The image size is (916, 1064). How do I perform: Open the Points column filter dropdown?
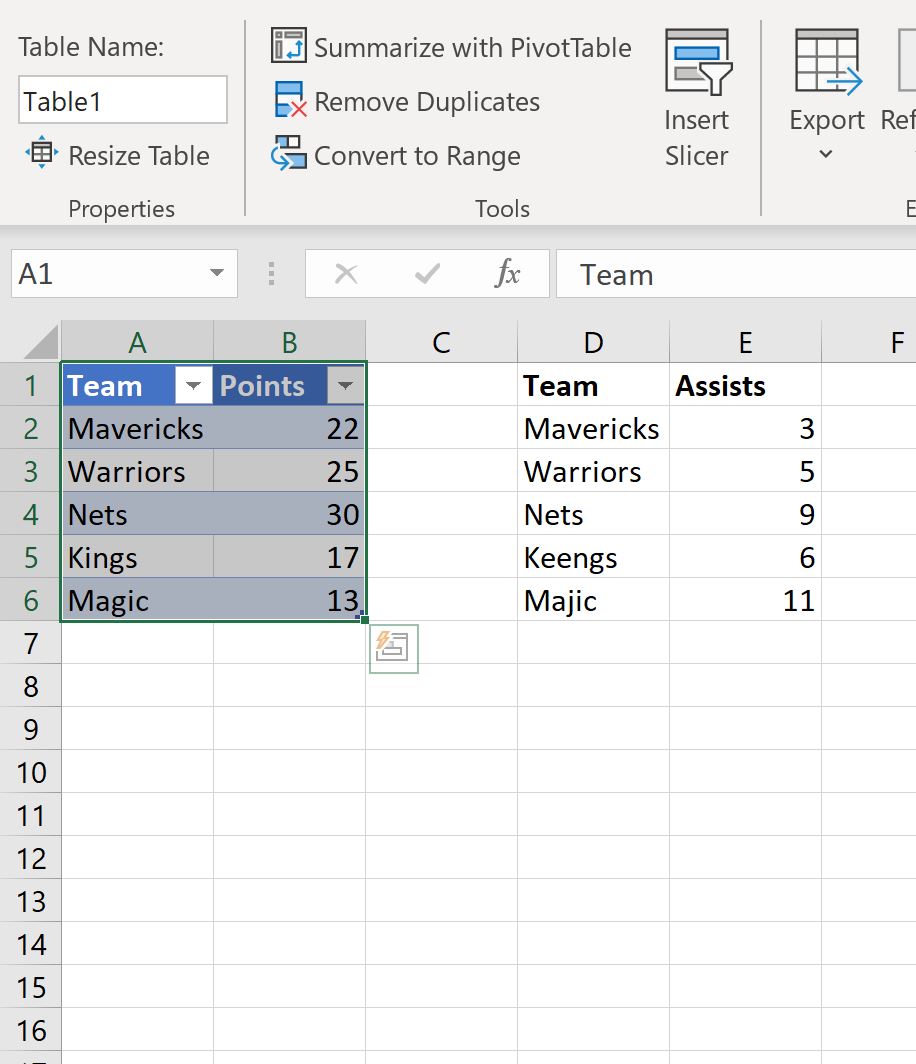coord(345,385)
